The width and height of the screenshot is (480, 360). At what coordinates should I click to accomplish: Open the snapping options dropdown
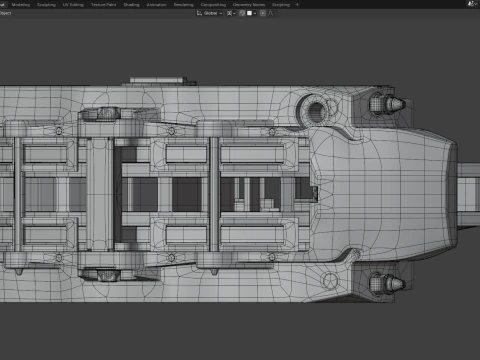pyautogui.click(x=251, y=13)
